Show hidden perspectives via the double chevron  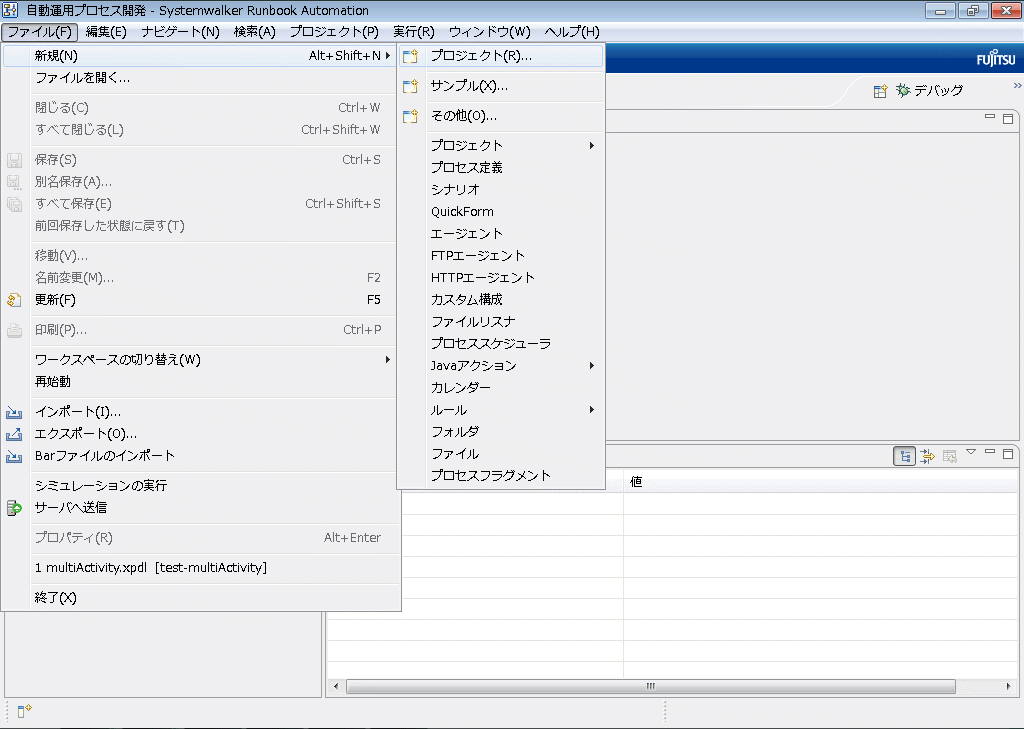pyautogui.click(x=1017, y=85)
